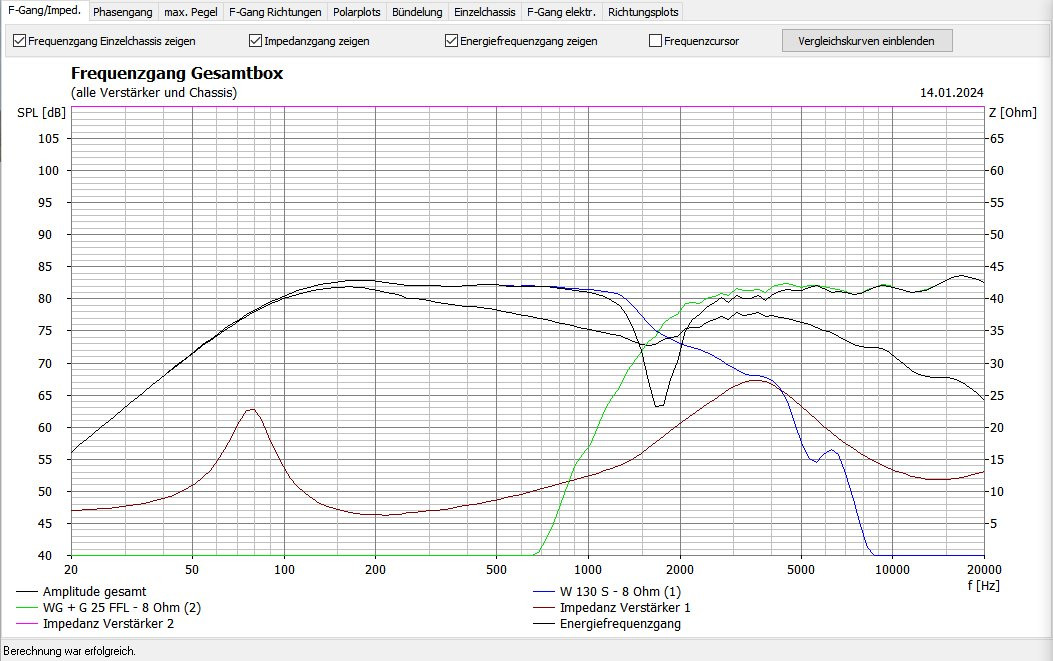Disable the Impedanzgang zeigen checkbox
Viewport: 1053px width, 661px height.
255,41
